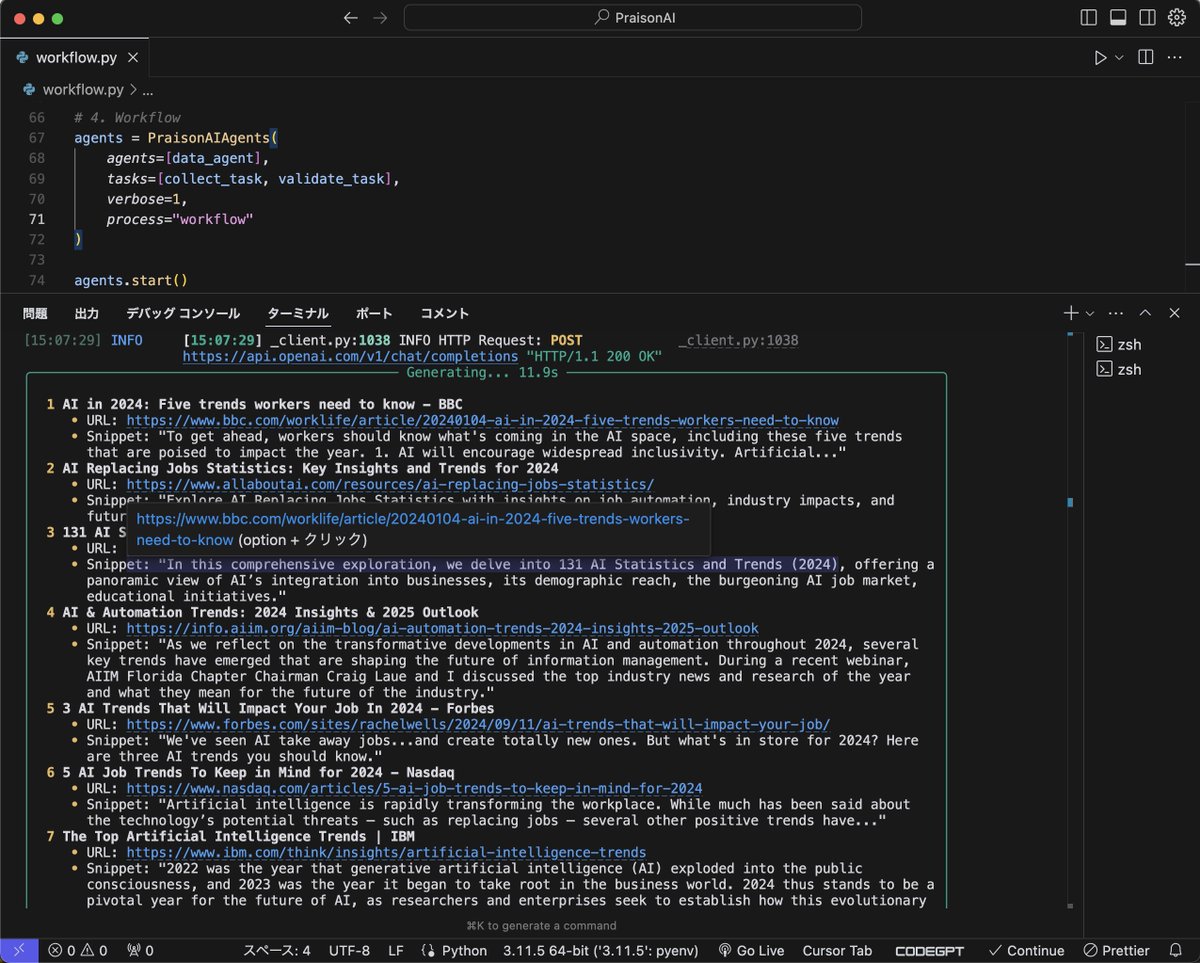Open the ポート panel tab

point(374,313)
